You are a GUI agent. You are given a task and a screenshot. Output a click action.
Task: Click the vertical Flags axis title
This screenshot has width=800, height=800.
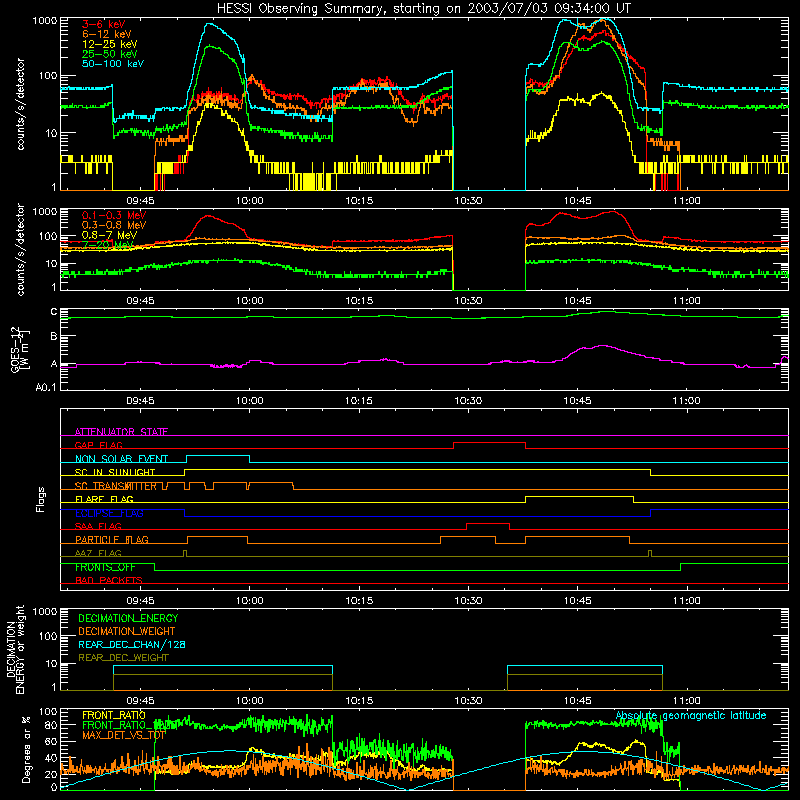41,499
